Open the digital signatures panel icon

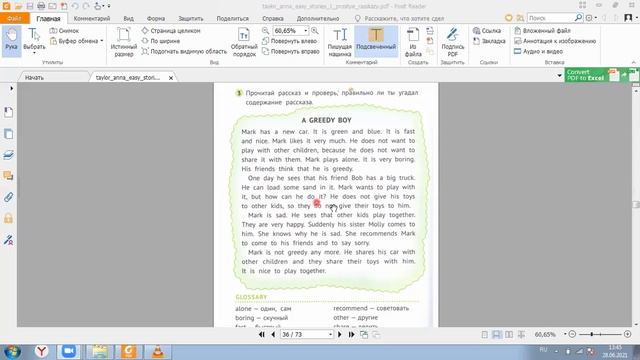9,240
